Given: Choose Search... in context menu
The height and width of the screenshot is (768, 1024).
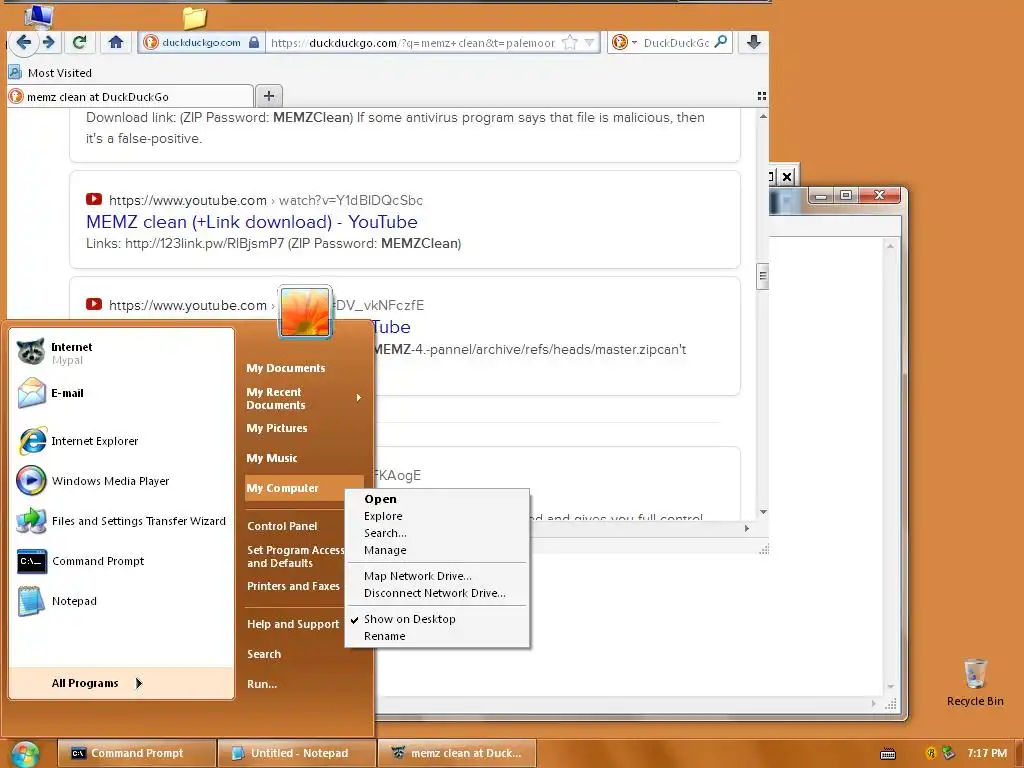Looking at the screenshot, I should tap(436, 533).
